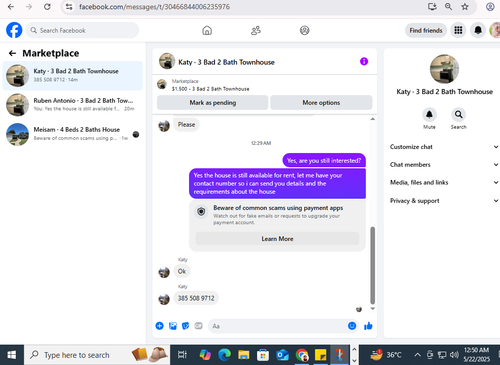500x365 pixels.
Task: Click the '385 508 9712' message bubble
Action: 196,298
